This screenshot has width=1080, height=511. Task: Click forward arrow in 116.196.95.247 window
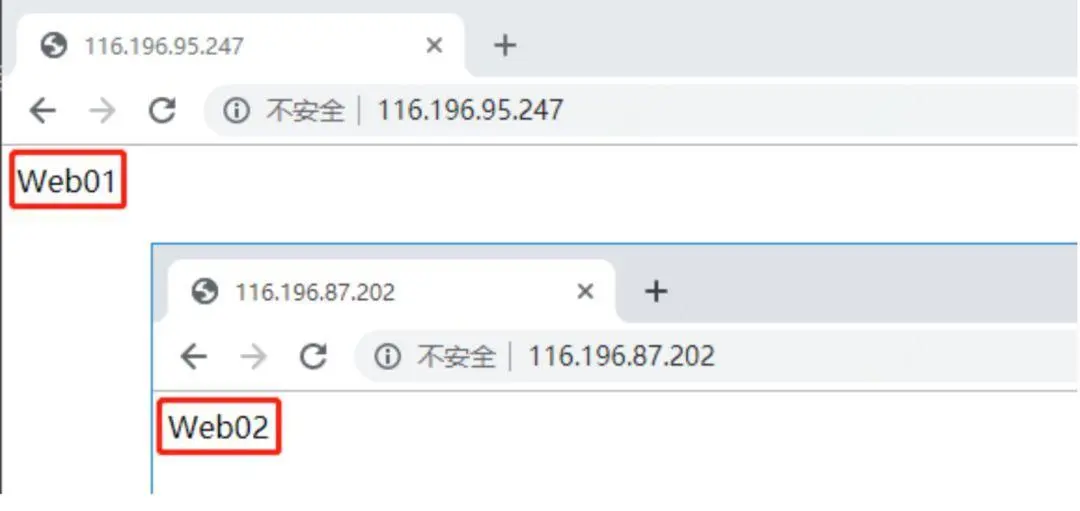pyautogui.click(x=103, y=110)
